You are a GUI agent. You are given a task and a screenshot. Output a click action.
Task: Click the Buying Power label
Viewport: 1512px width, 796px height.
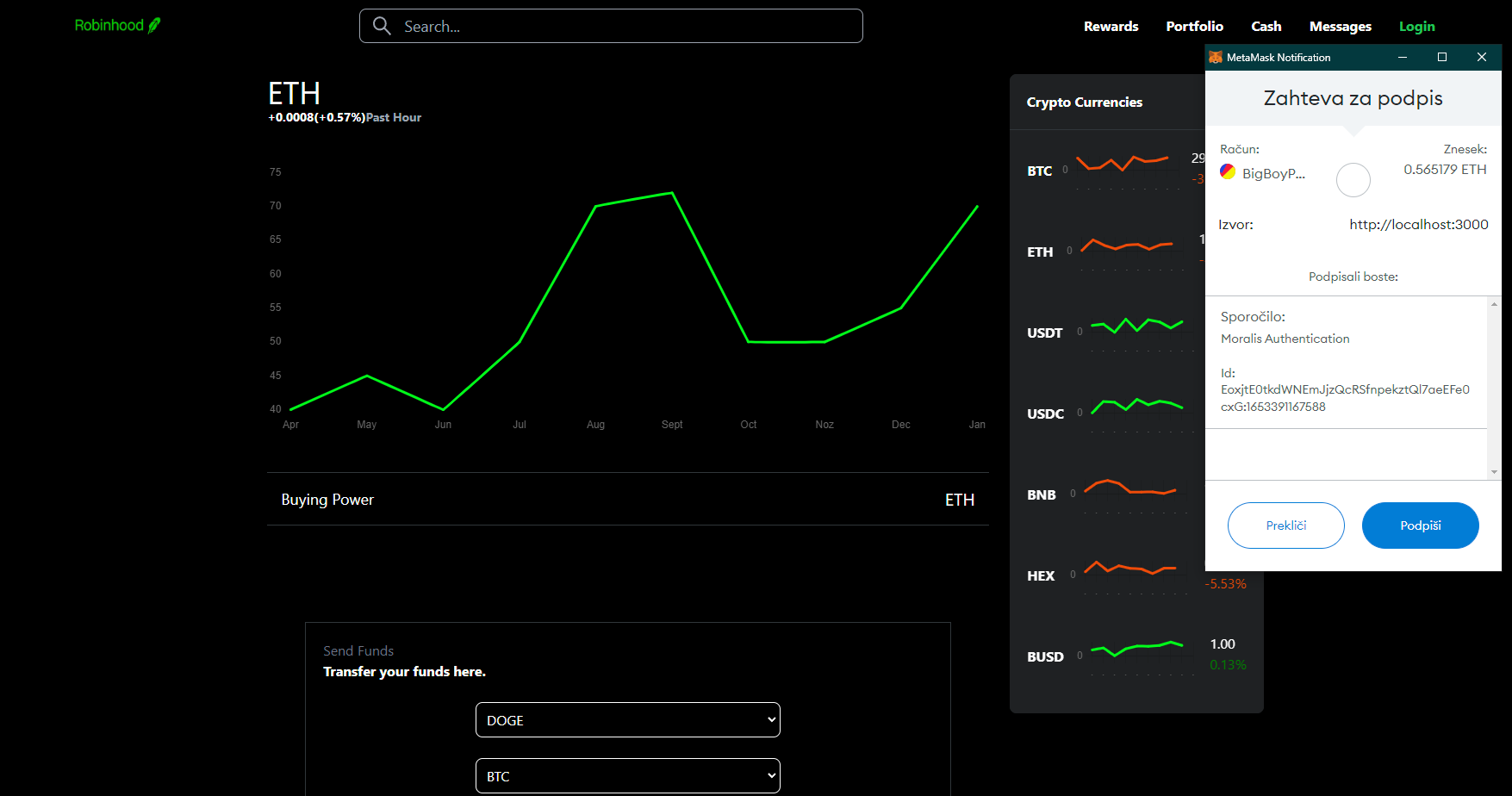[x=327, y=500]
